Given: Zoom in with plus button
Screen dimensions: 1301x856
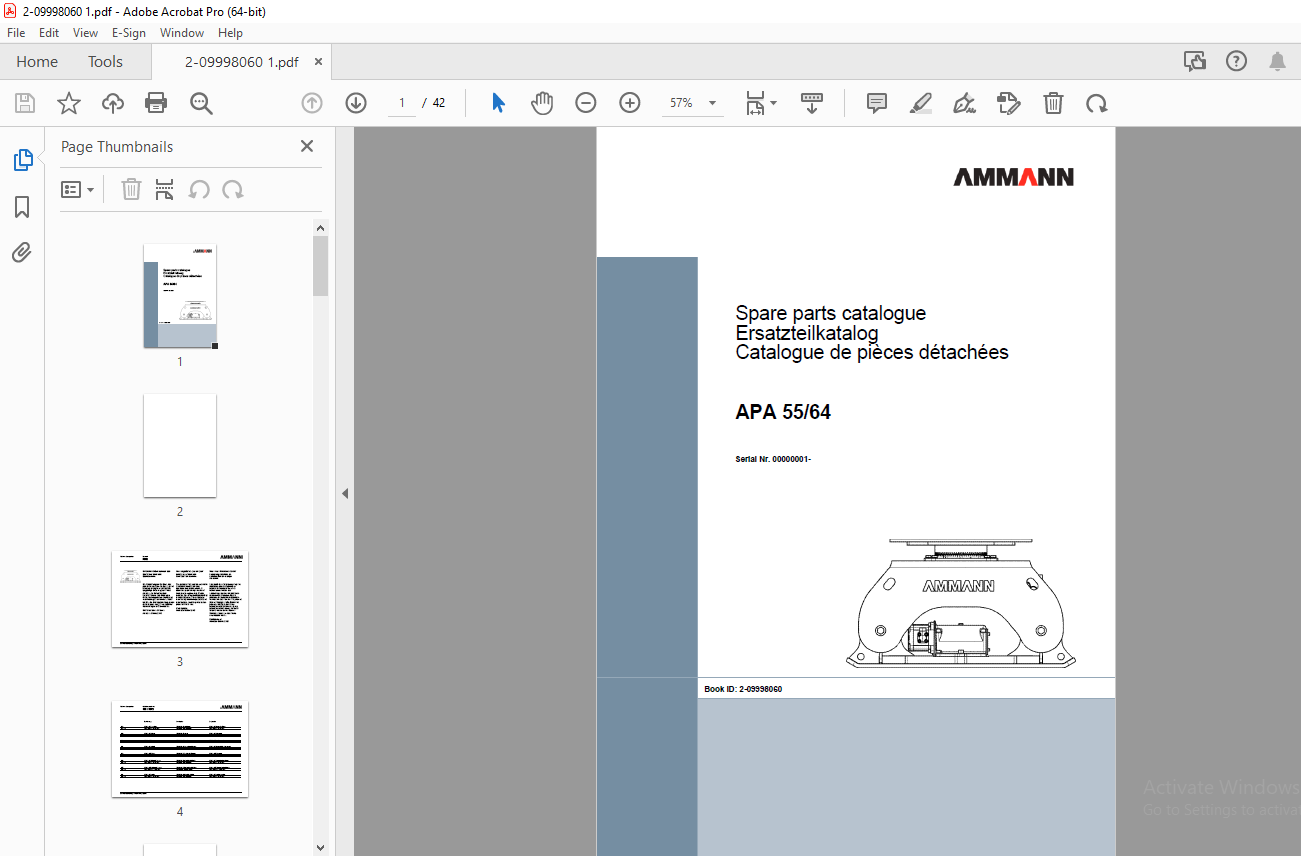Looking at the screenshot, I should coord(630,103).
